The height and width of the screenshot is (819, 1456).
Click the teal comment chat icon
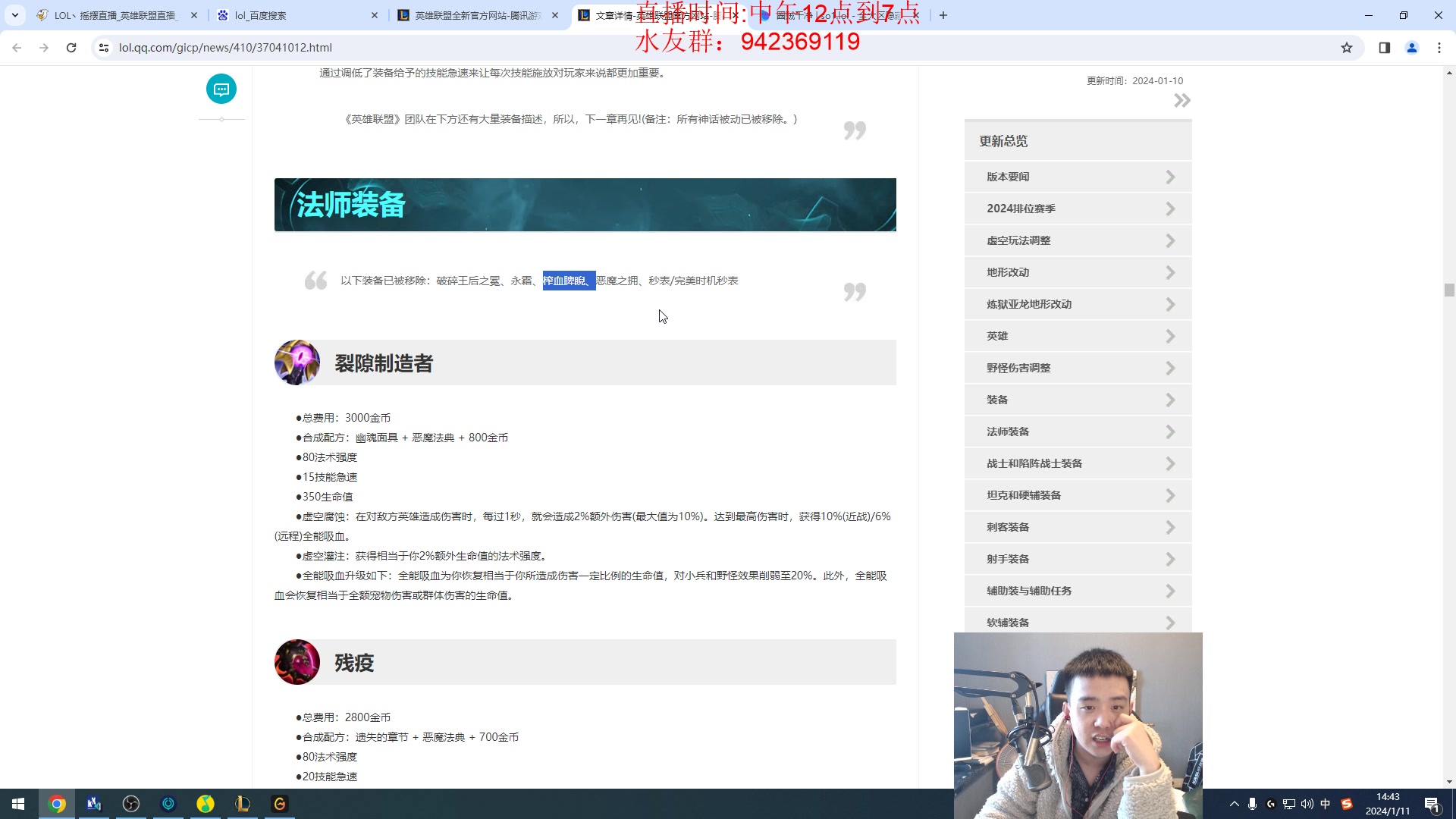221,89
